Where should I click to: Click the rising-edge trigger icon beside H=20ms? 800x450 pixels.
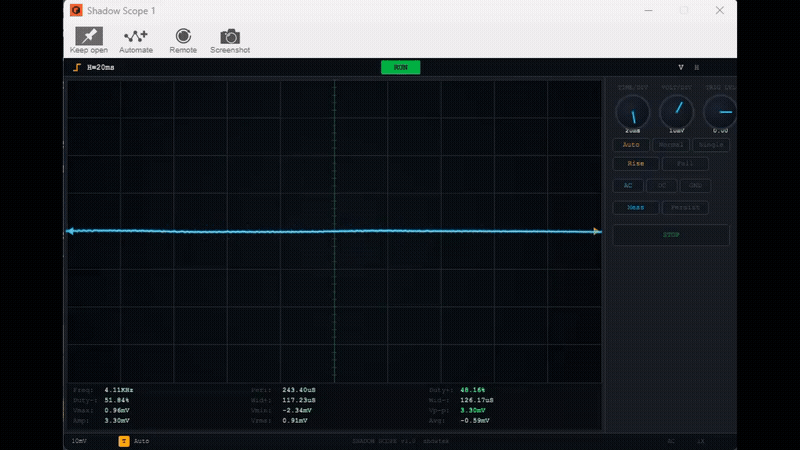coord(77,67)
